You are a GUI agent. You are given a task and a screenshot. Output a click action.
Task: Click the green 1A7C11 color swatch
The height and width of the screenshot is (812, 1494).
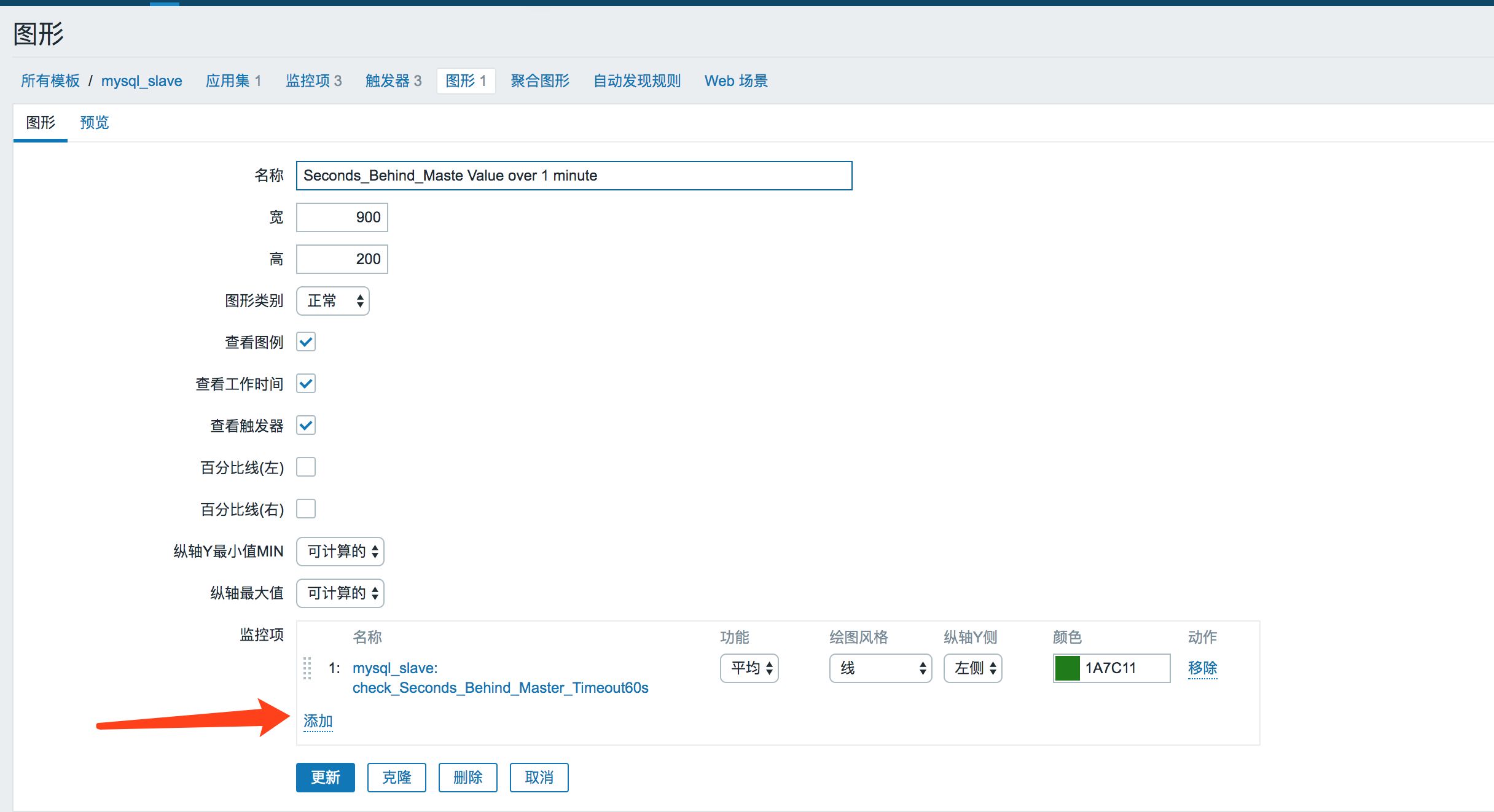coord(1068,668)
